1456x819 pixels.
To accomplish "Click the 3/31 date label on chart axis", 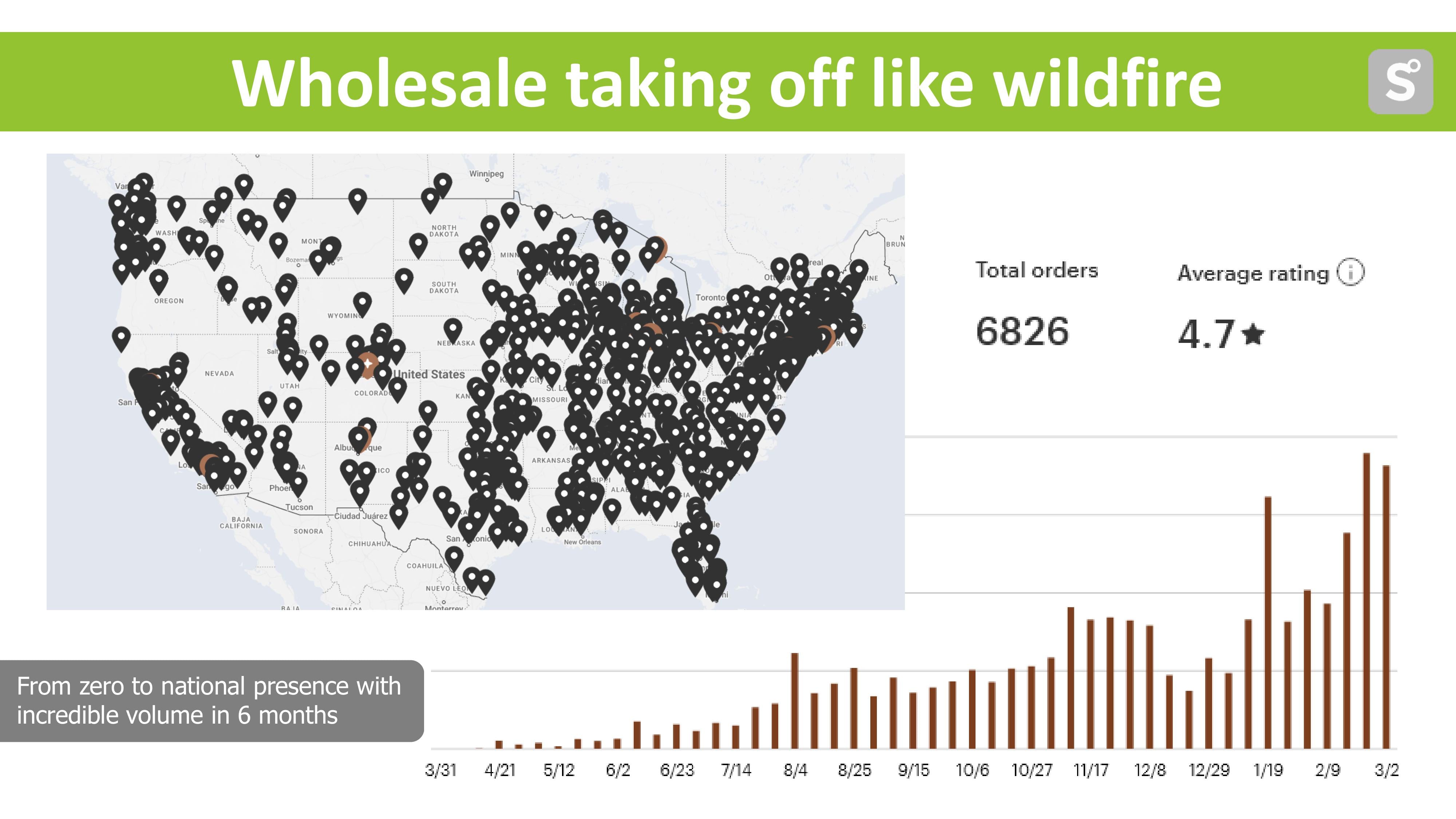I will click(440, 770).
